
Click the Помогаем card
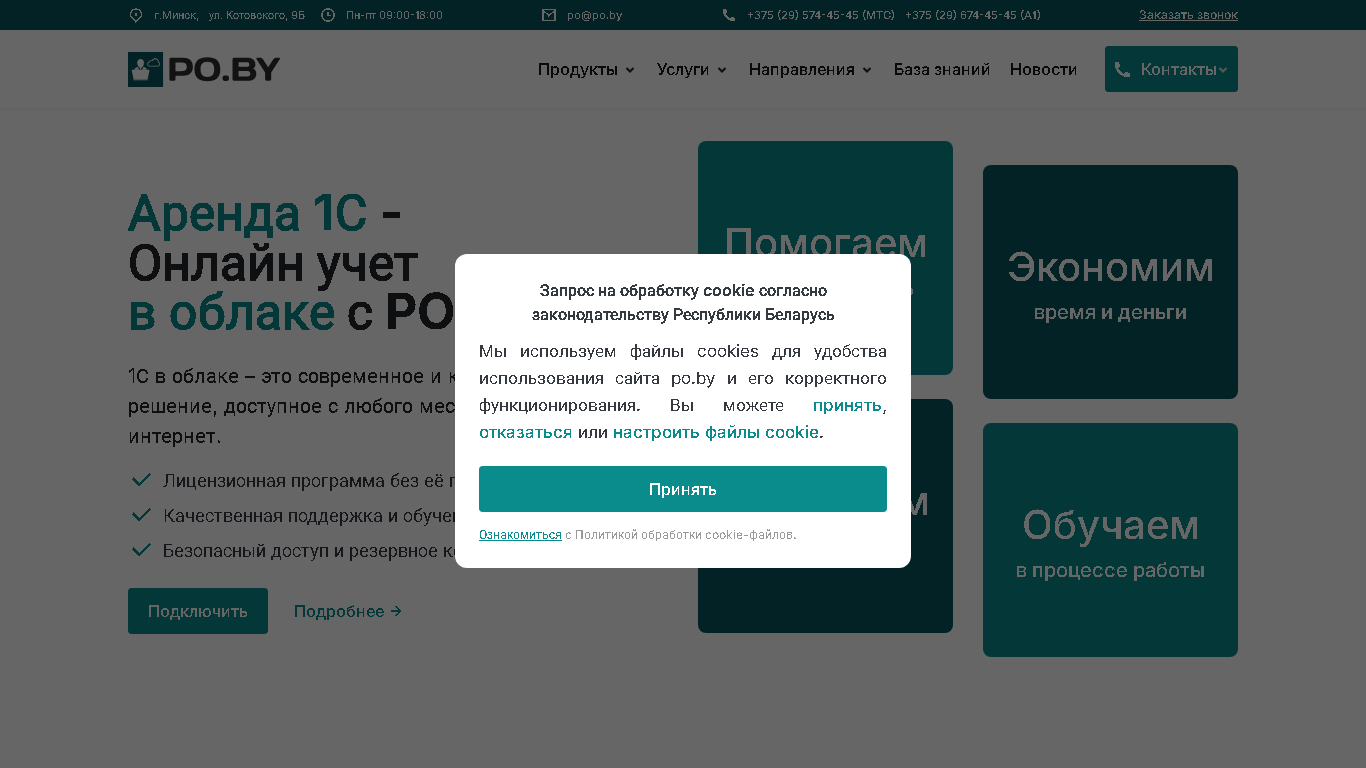pyautogui.click(x=825, y=198)
